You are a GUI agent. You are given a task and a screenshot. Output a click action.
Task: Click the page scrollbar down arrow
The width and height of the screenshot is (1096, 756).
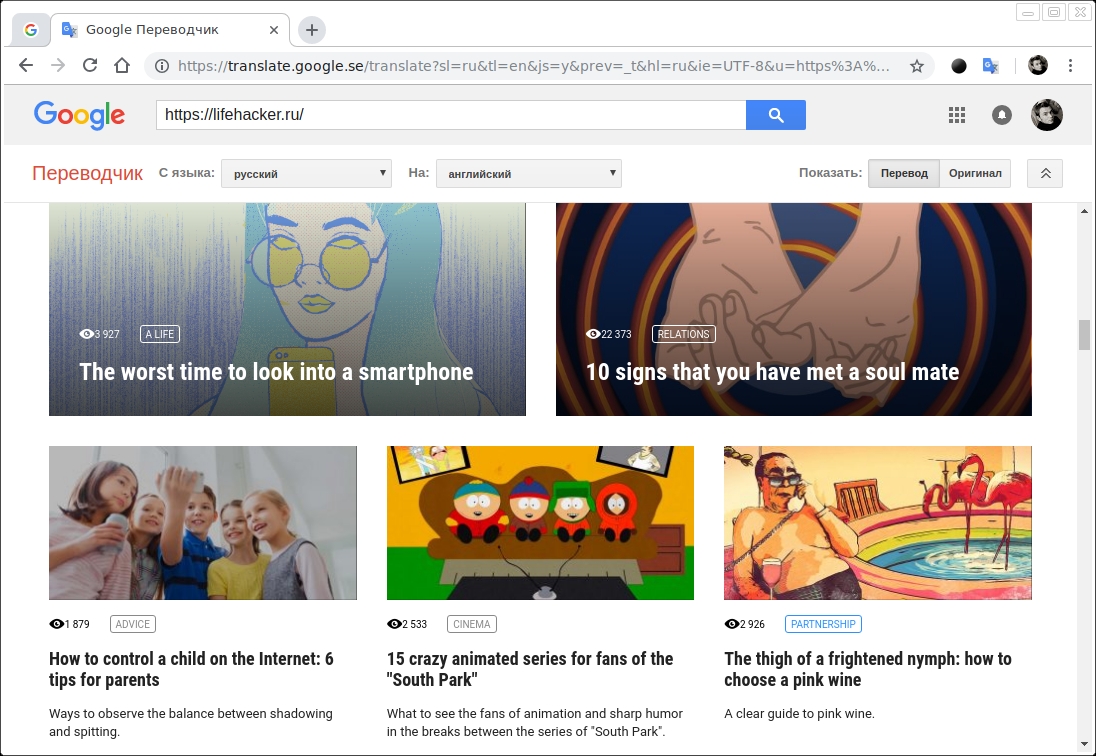[1085, 745]
